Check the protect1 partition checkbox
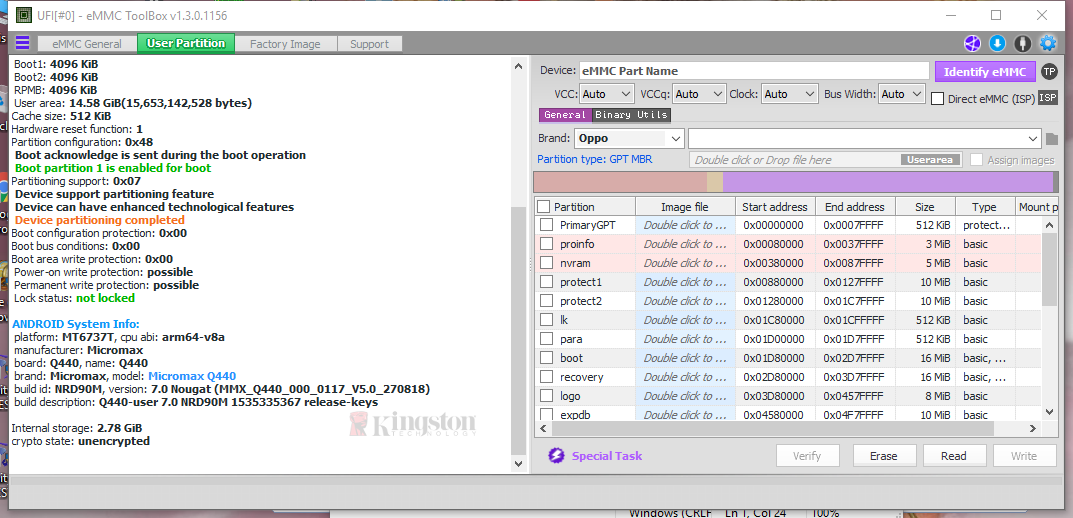 click(546, 281)
